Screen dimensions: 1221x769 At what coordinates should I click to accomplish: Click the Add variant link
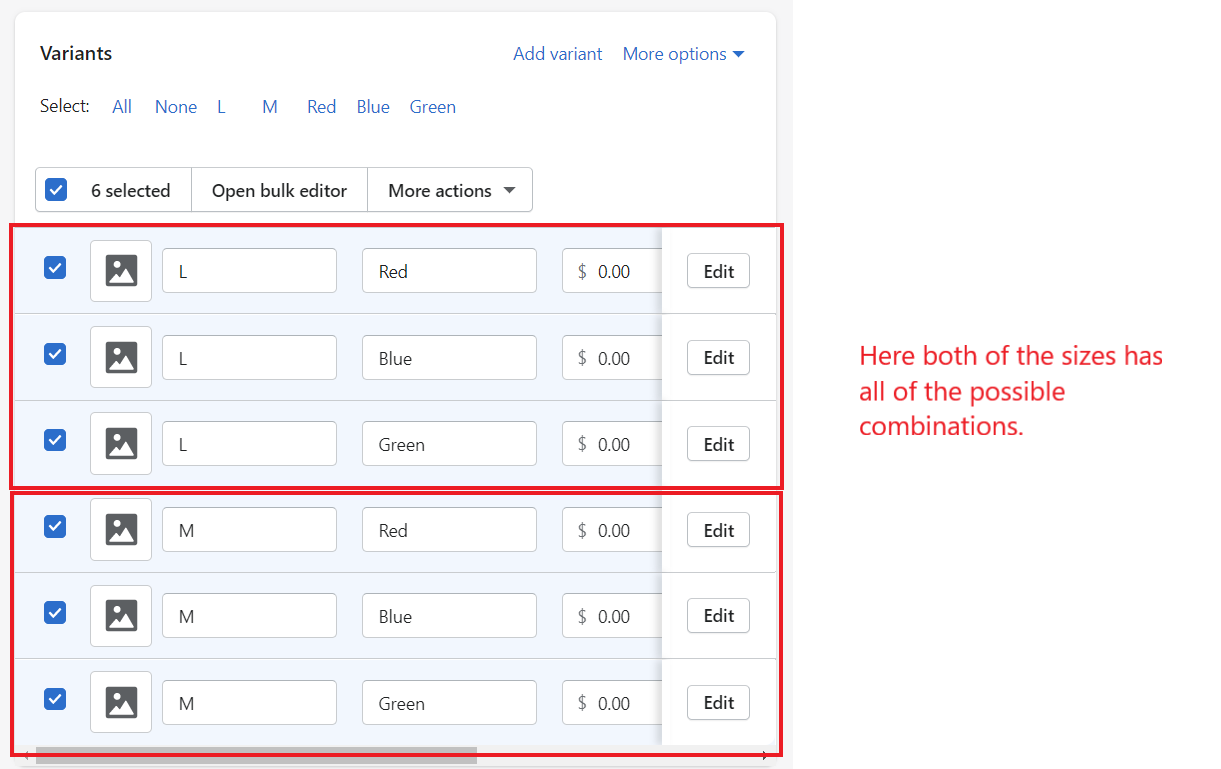click(x=558, y=54)
